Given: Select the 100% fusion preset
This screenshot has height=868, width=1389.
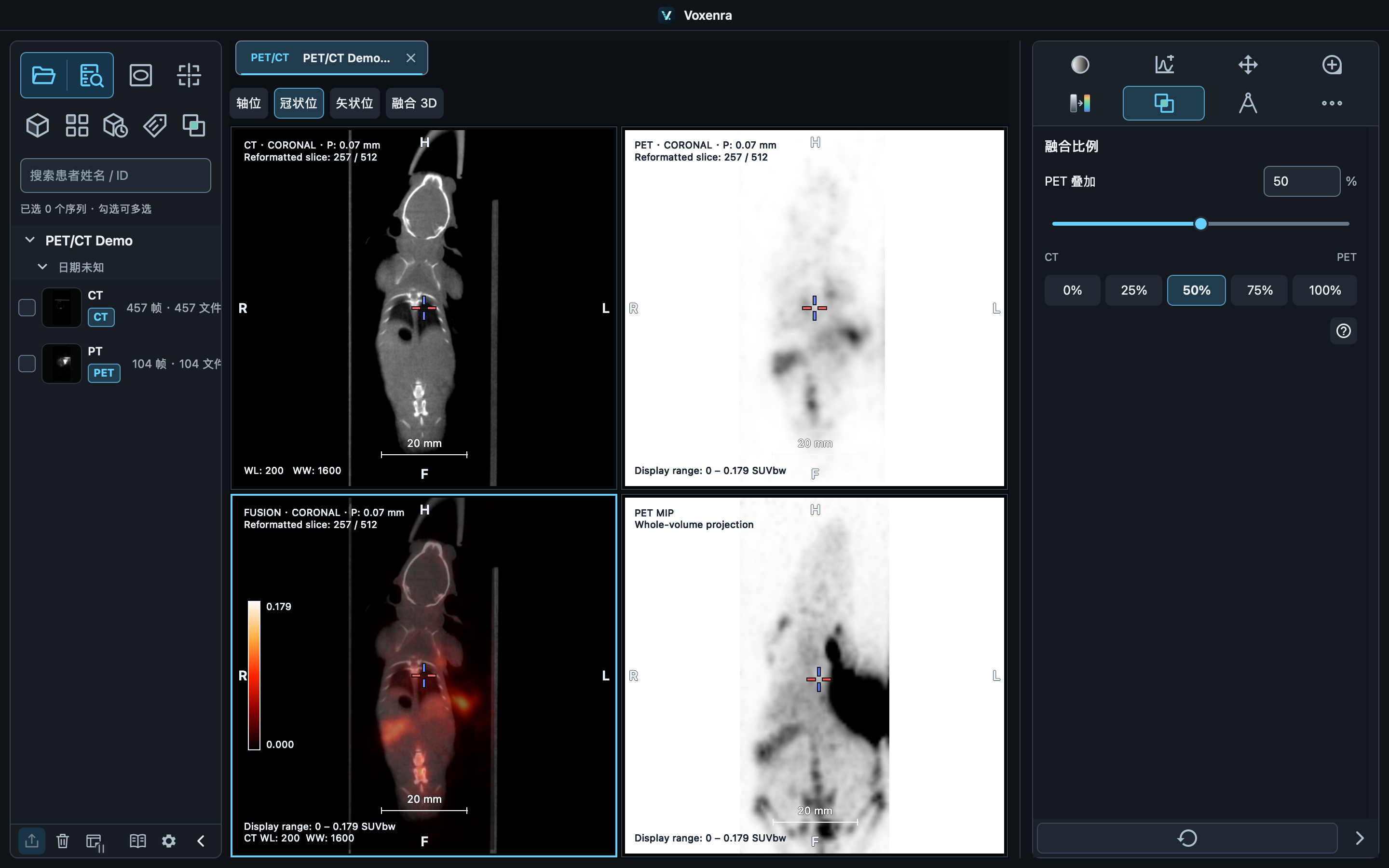Looking at the screenshot, I should (1325, 290).
